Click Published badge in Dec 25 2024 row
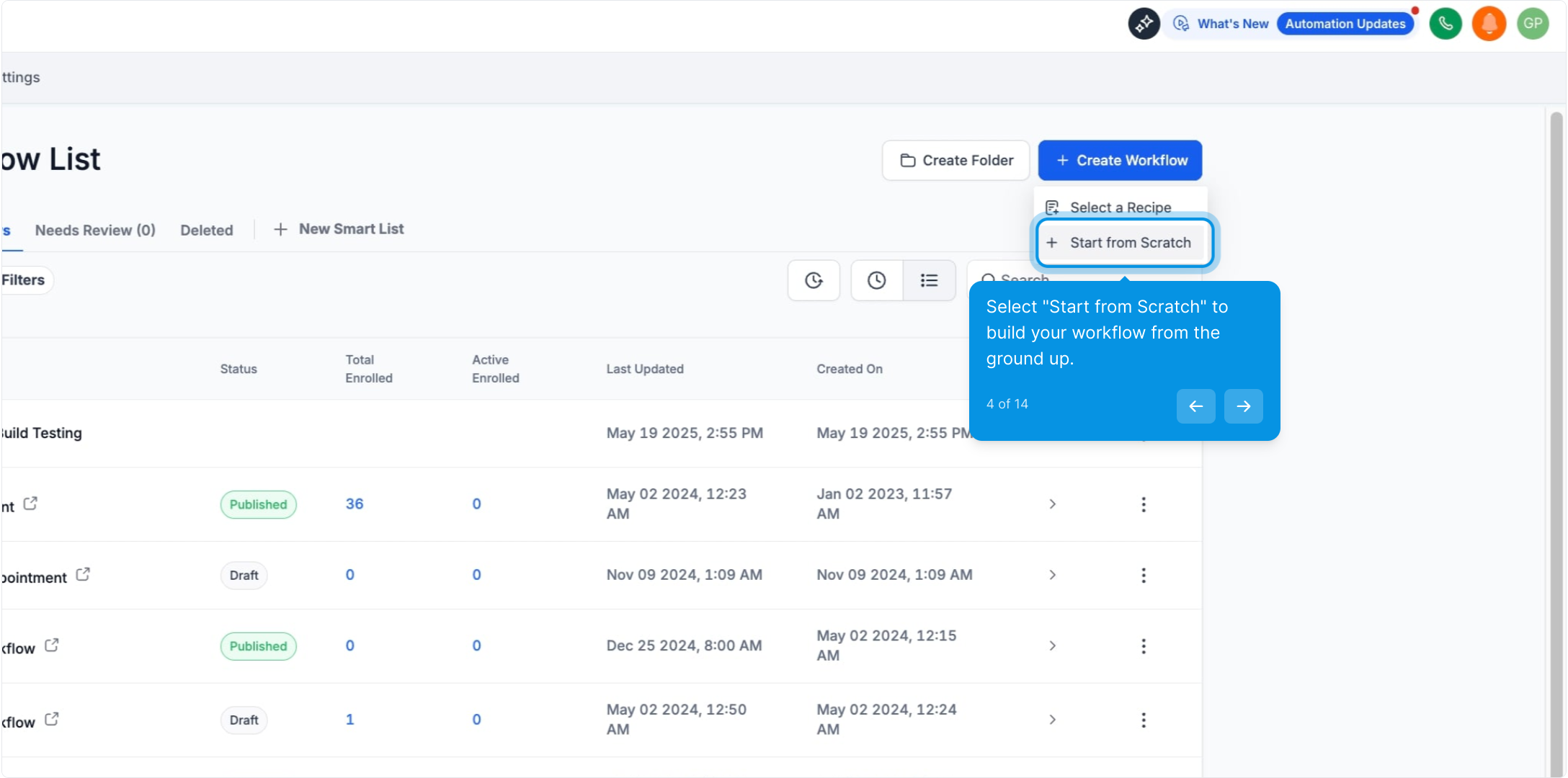The width and height of the screenshot is (1568, 778). [258, 646]
